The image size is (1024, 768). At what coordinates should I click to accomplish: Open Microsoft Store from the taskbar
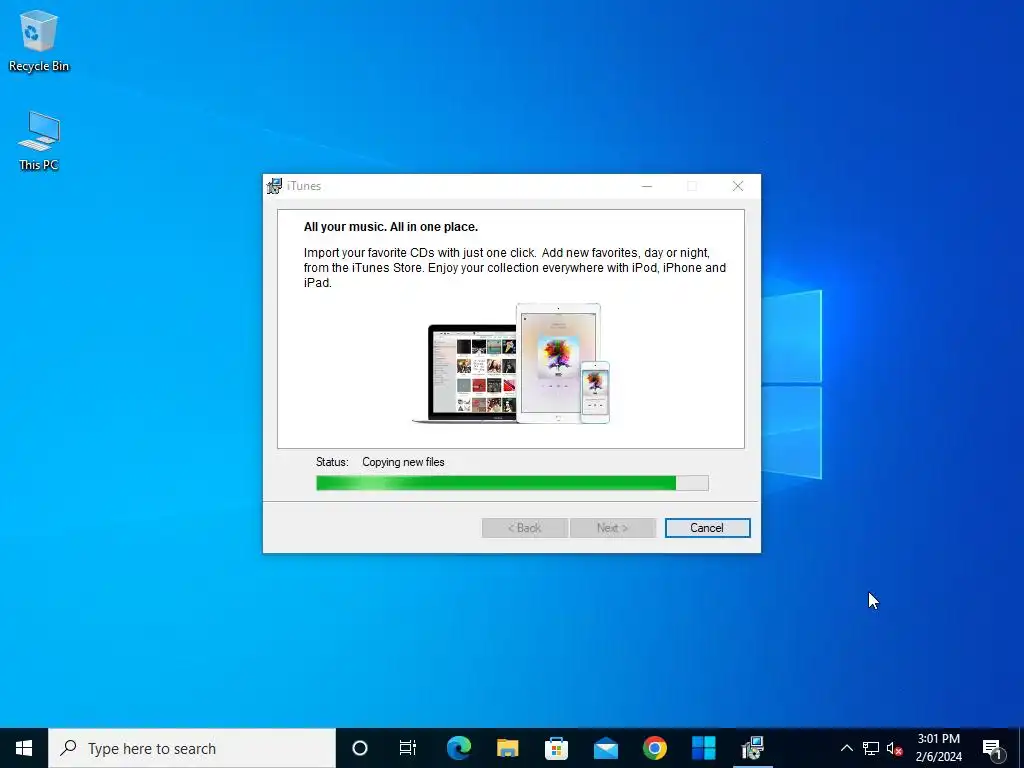pyautogui.click(x=556, y=748)
